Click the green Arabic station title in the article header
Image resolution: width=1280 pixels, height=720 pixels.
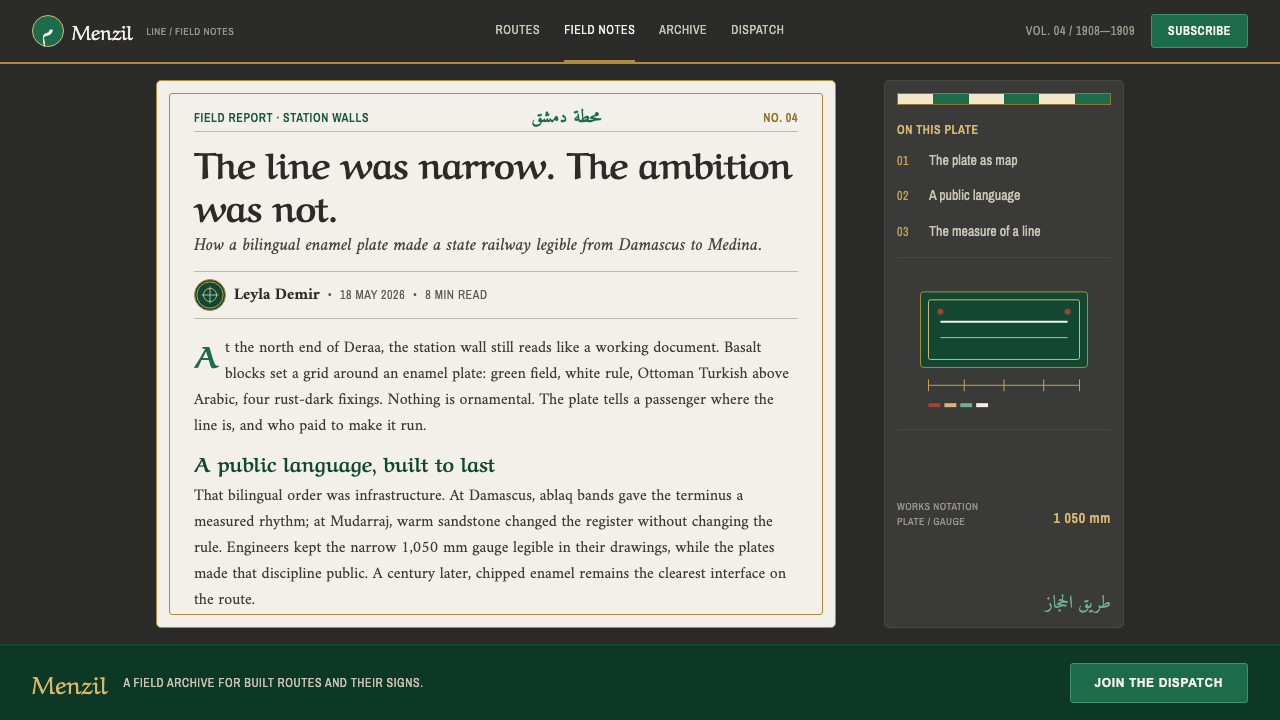tap(566, 117)
